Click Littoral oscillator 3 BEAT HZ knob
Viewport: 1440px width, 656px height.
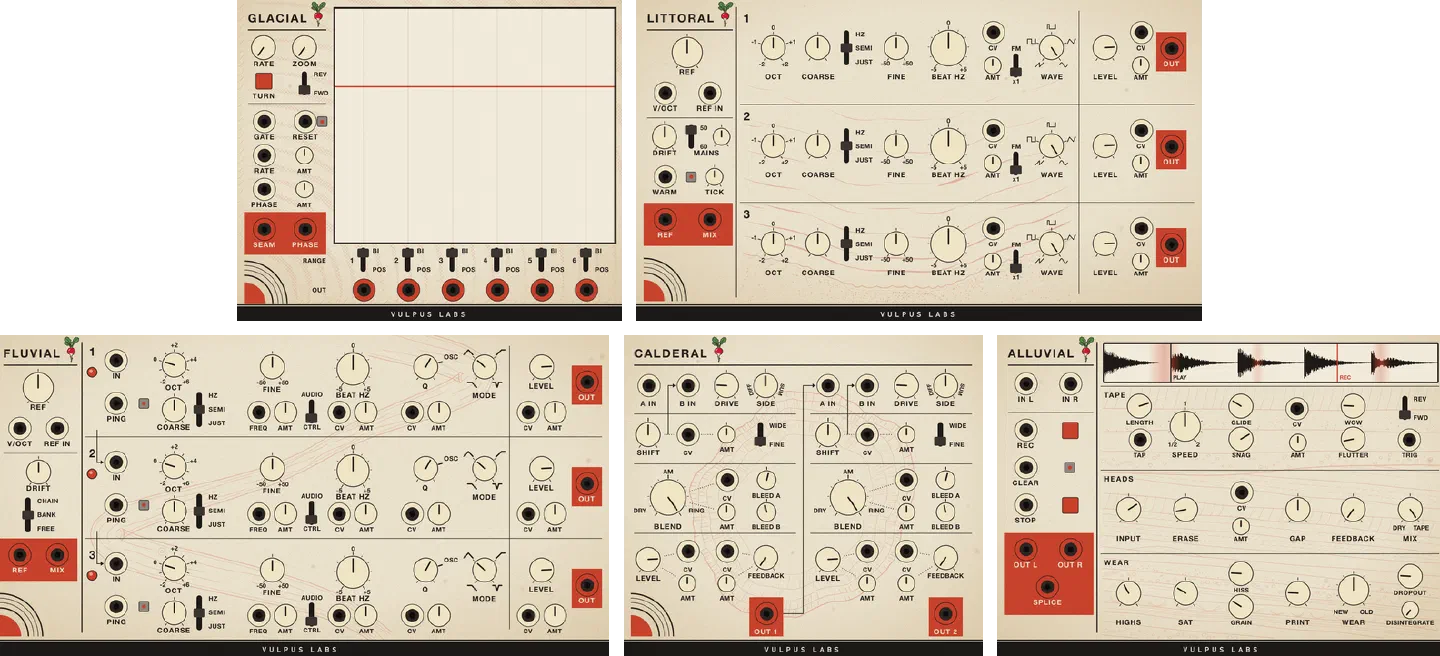pyautogui.click(x=948, y=243)
